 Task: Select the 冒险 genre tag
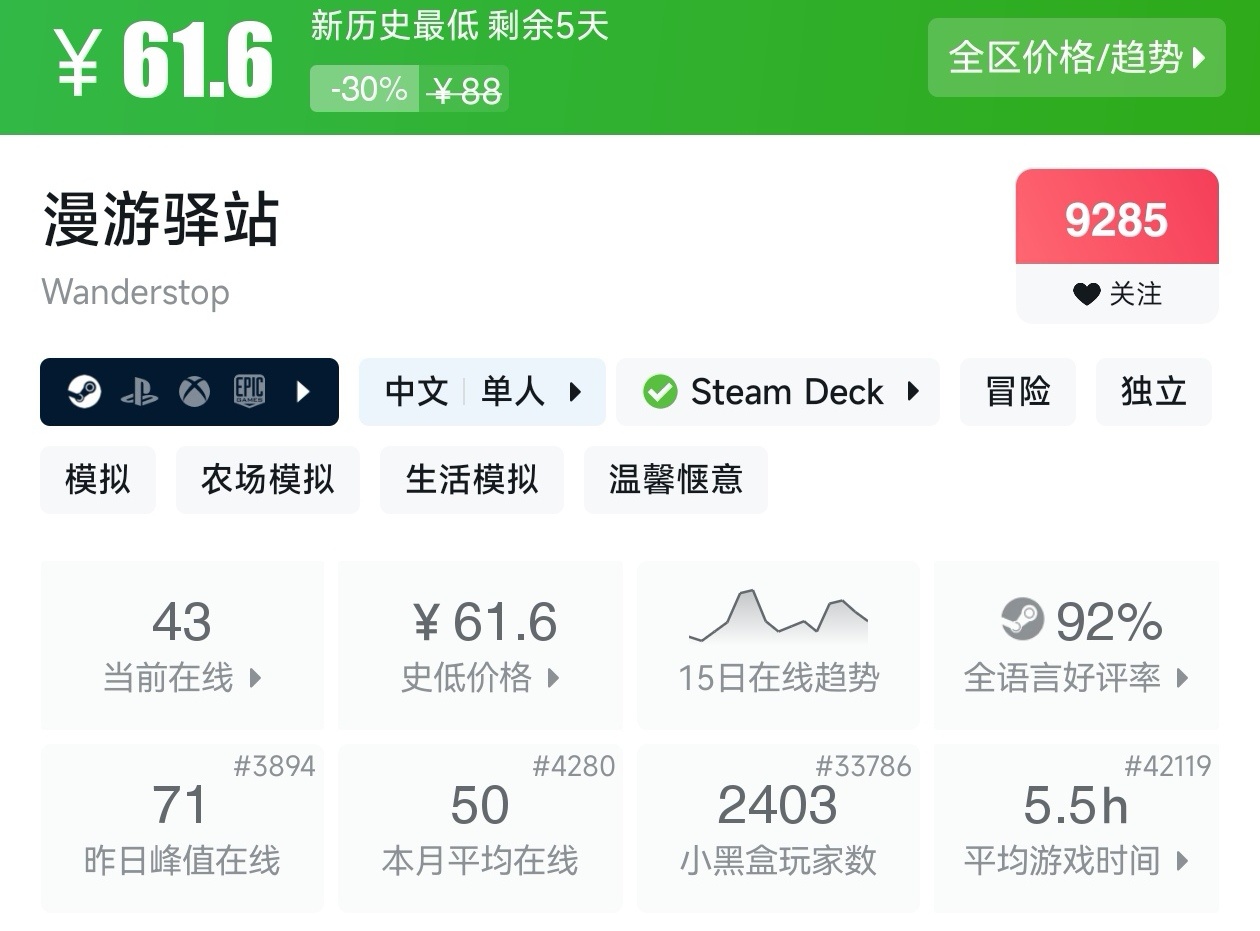tap(1017, 392)
